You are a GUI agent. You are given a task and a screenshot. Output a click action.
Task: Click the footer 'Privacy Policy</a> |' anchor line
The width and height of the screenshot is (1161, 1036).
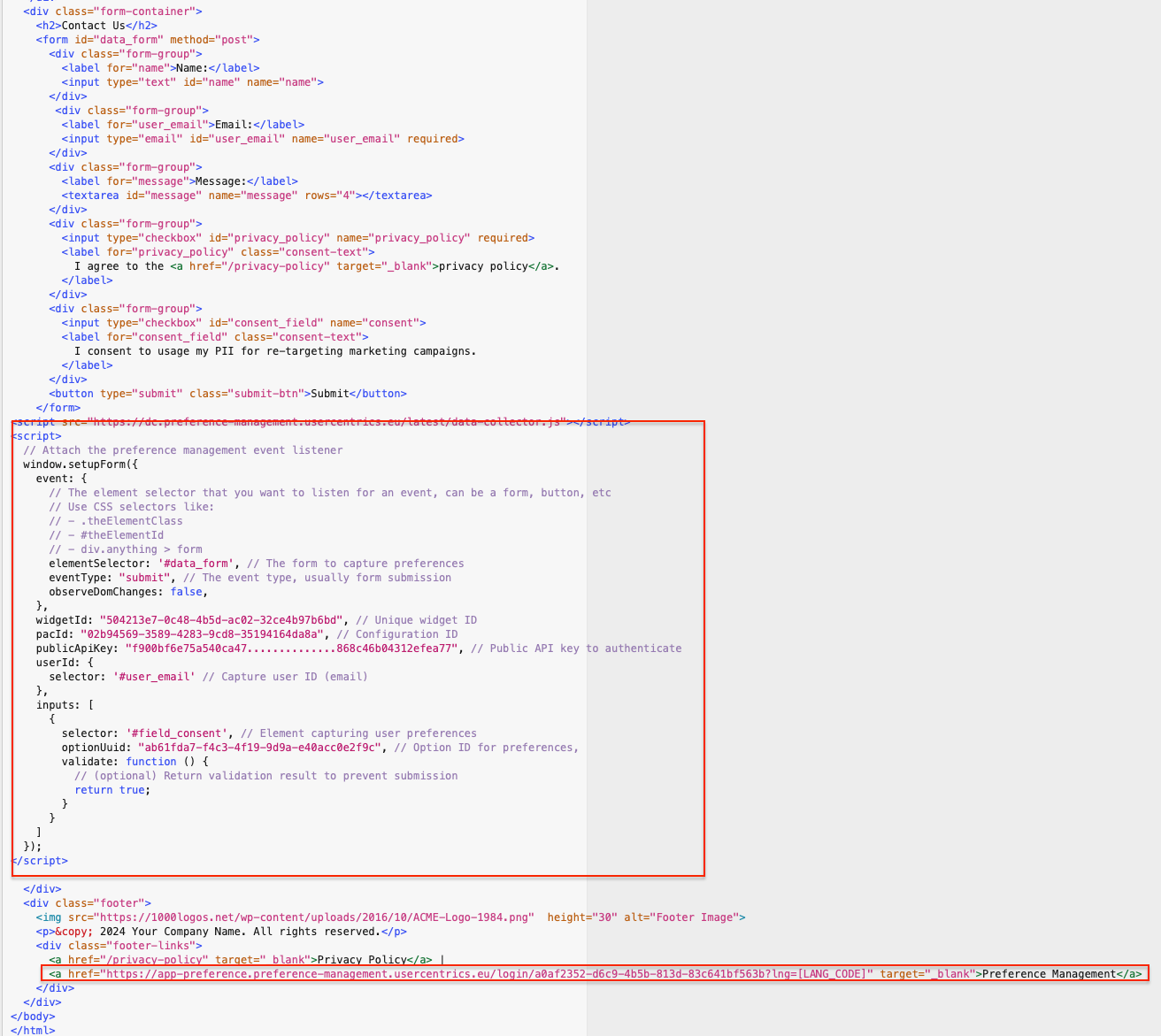(x=246, y=960)
